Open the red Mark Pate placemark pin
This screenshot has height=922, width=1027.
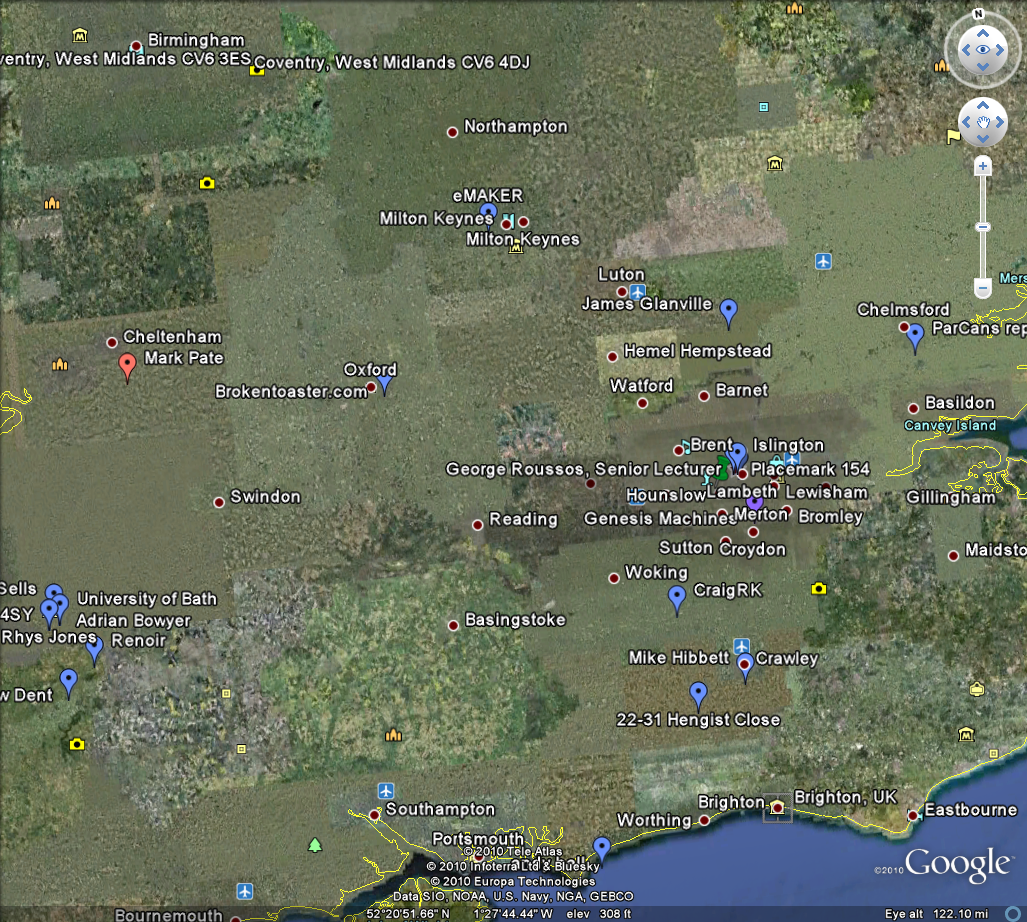pos(127,367)
